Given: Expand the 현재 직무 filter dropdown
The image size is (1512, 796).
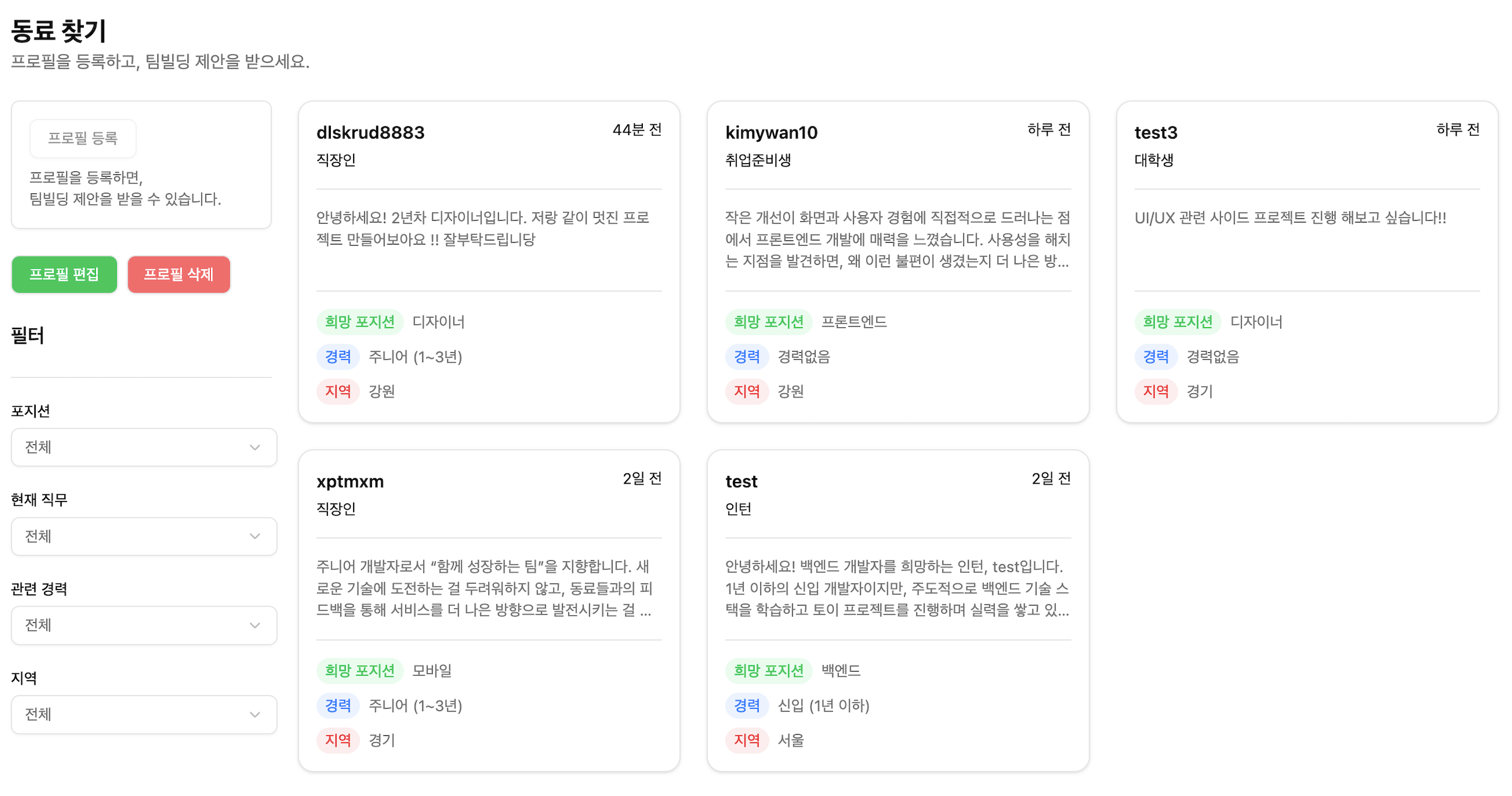Looking at the screenshot, I should coord(143,537).
